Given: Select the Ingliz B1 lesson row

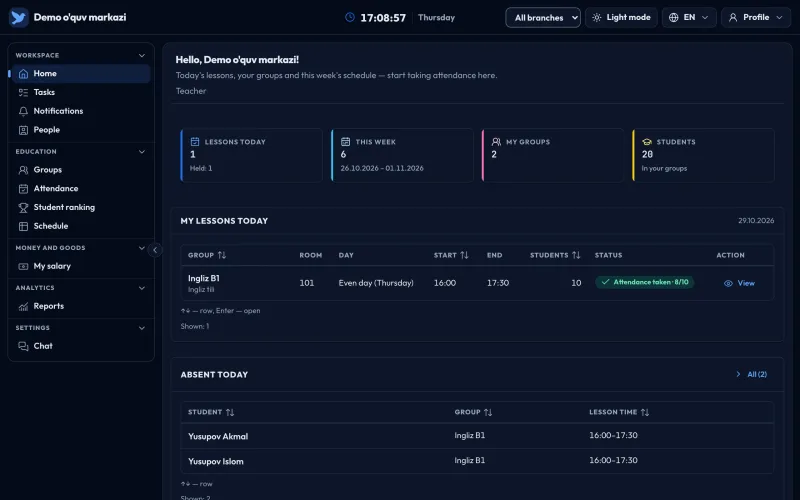Looking at the screenshot, I should tap(477, 283).
